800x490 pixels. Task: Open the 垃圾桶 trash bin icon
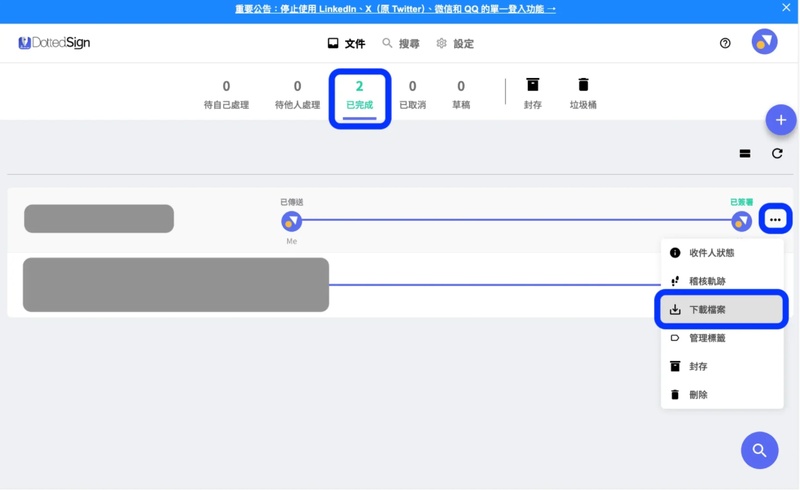point(583,93)
